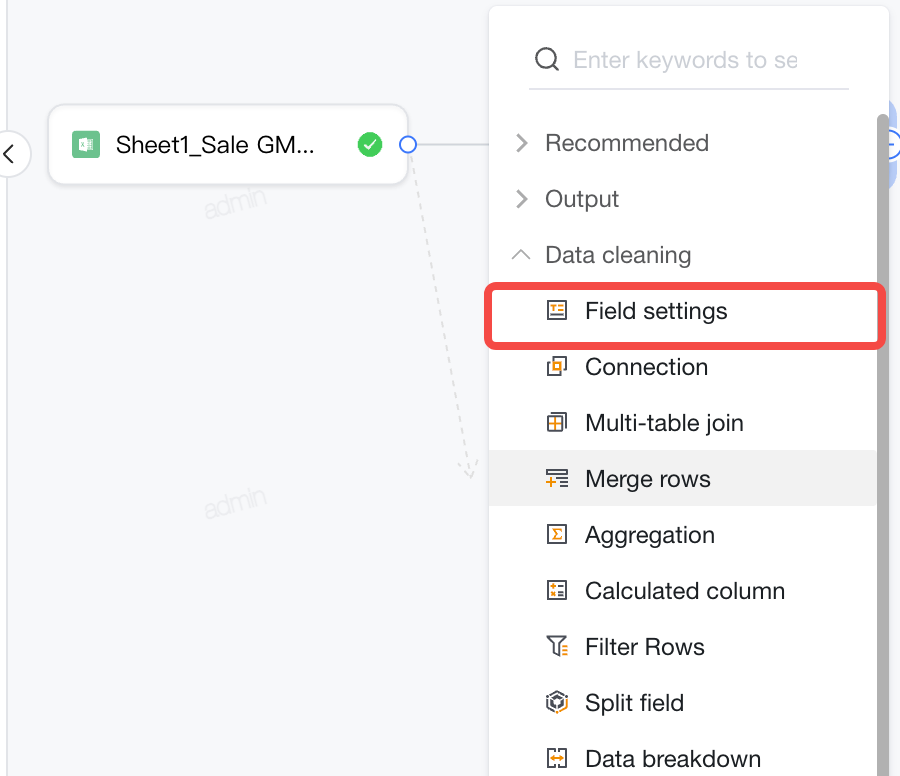The width and height of the screenshot is (900, 776).
Task: Click the magnifier search icon
Action: coord(546,59)
